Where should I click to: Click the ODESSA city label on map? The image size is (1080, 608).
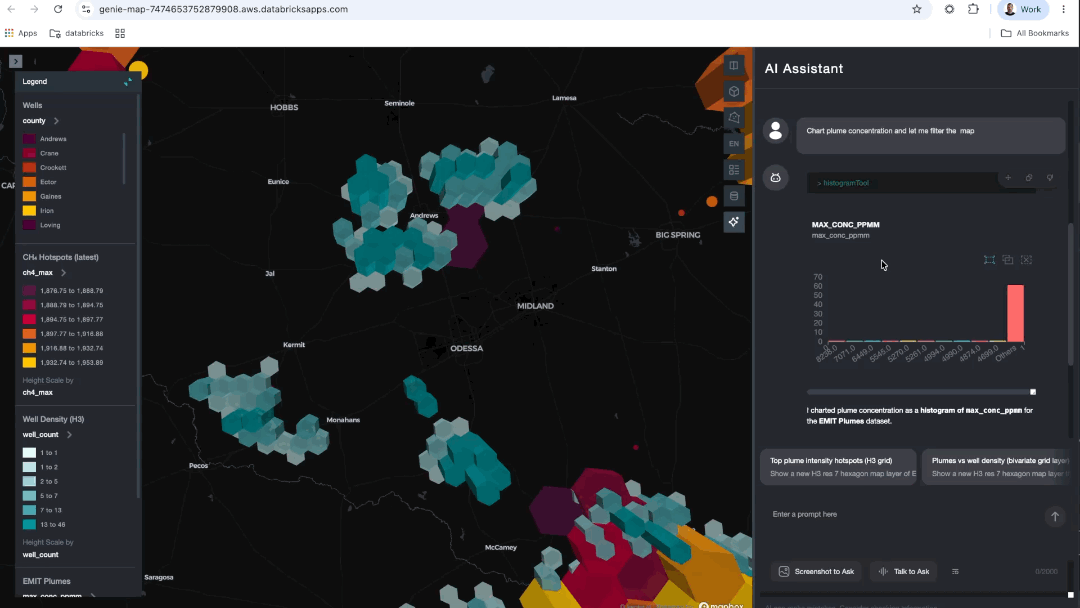coord(466,348)
